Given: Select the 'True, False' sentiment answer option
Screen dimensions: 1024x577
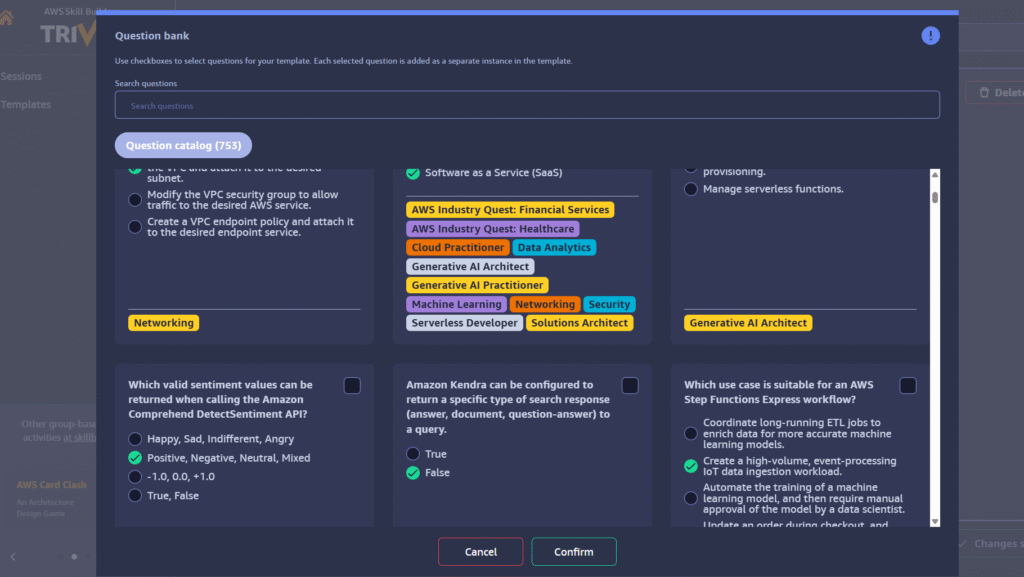Looking at the screenshot, I should 135,495.
